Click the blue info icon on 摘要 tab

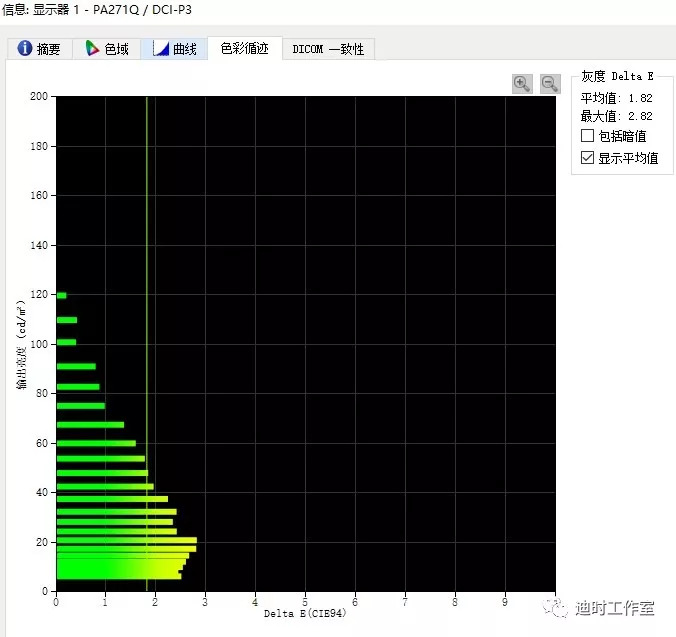(25, 48)
